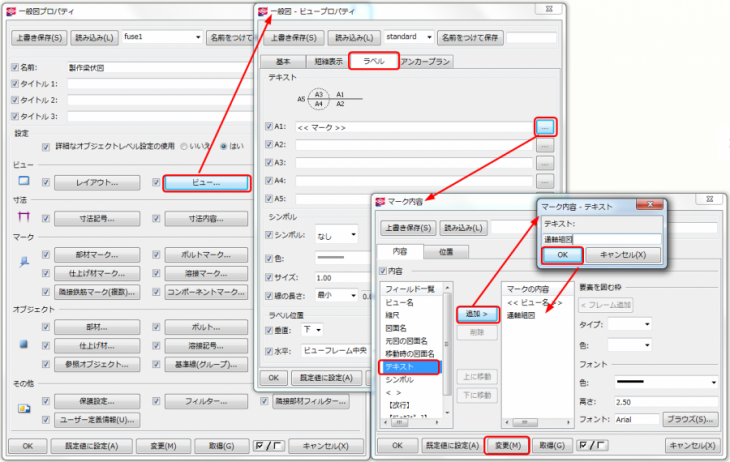Click the mark section pin icon
Image resolution: width=730 pixels, height=462 pixels.
coord(24,262)
